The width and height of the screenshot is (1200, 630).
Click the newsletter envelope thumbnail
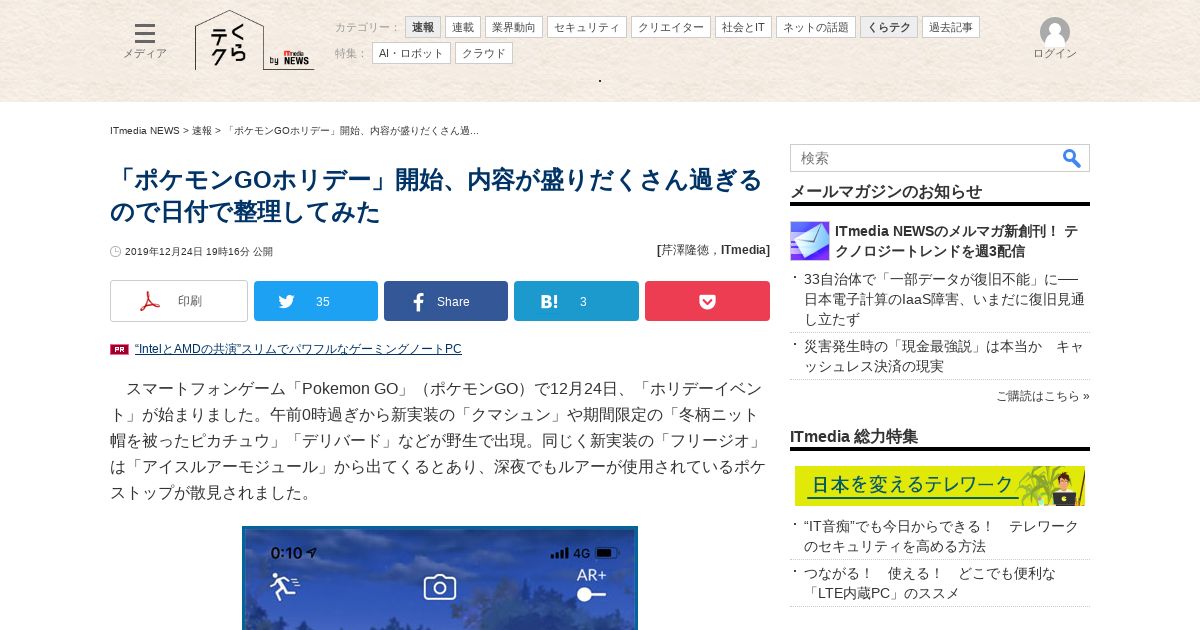(810, 241)
